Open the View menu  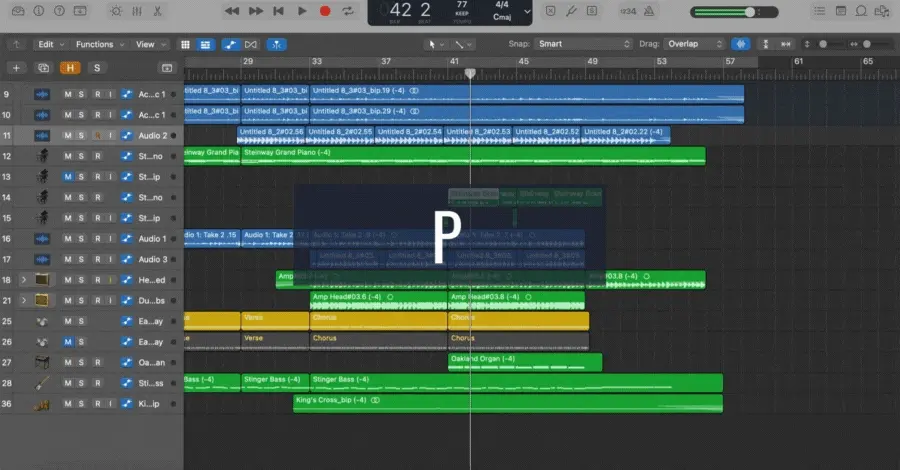tap(150, 44)
